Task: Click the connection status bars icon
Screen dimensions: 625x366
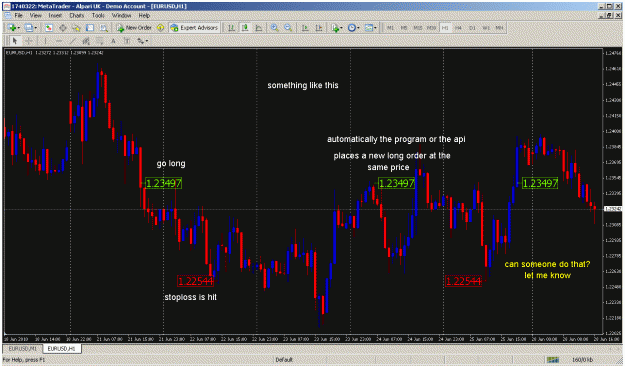Action: [x=553, y=360]
